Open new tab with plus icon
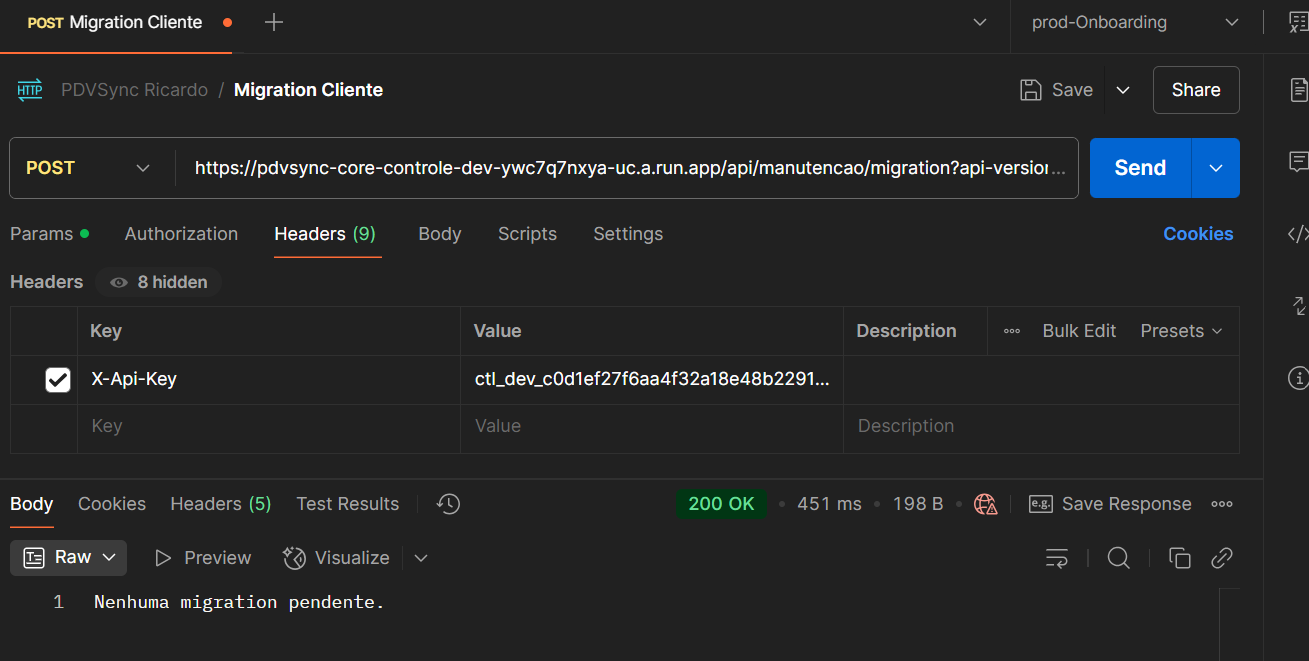Screen dimensions: 1309x661 (x=274, y=22)
